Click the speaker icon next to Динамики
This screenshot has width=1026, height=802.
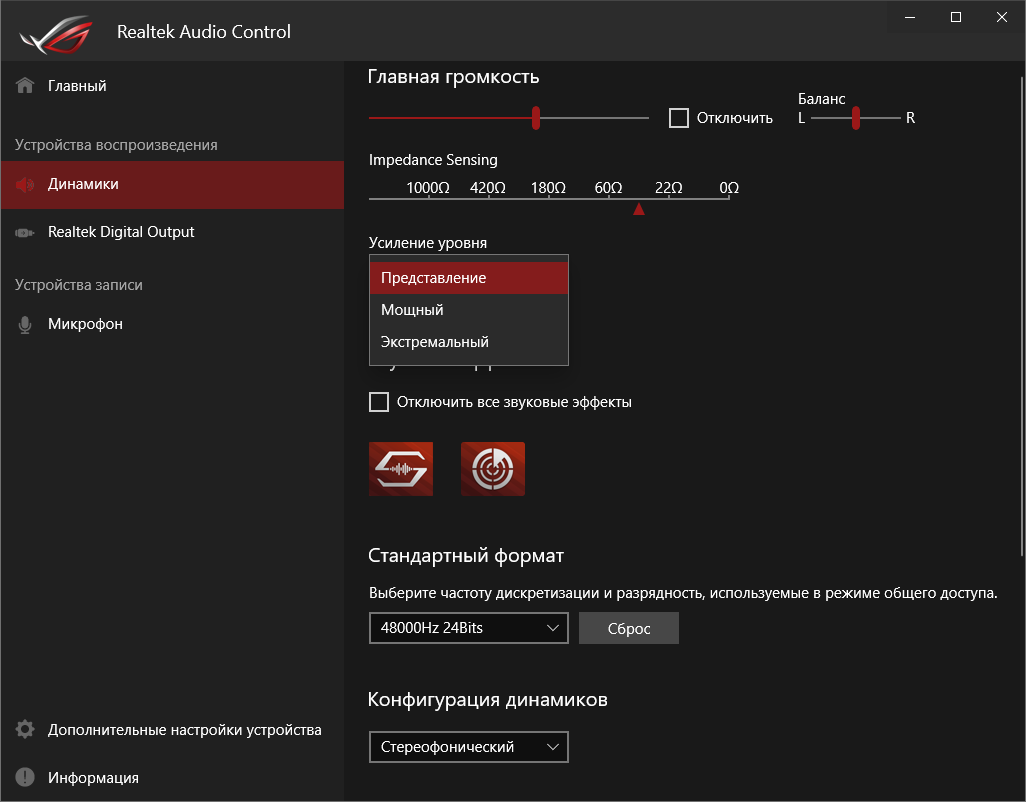[25, 184]
